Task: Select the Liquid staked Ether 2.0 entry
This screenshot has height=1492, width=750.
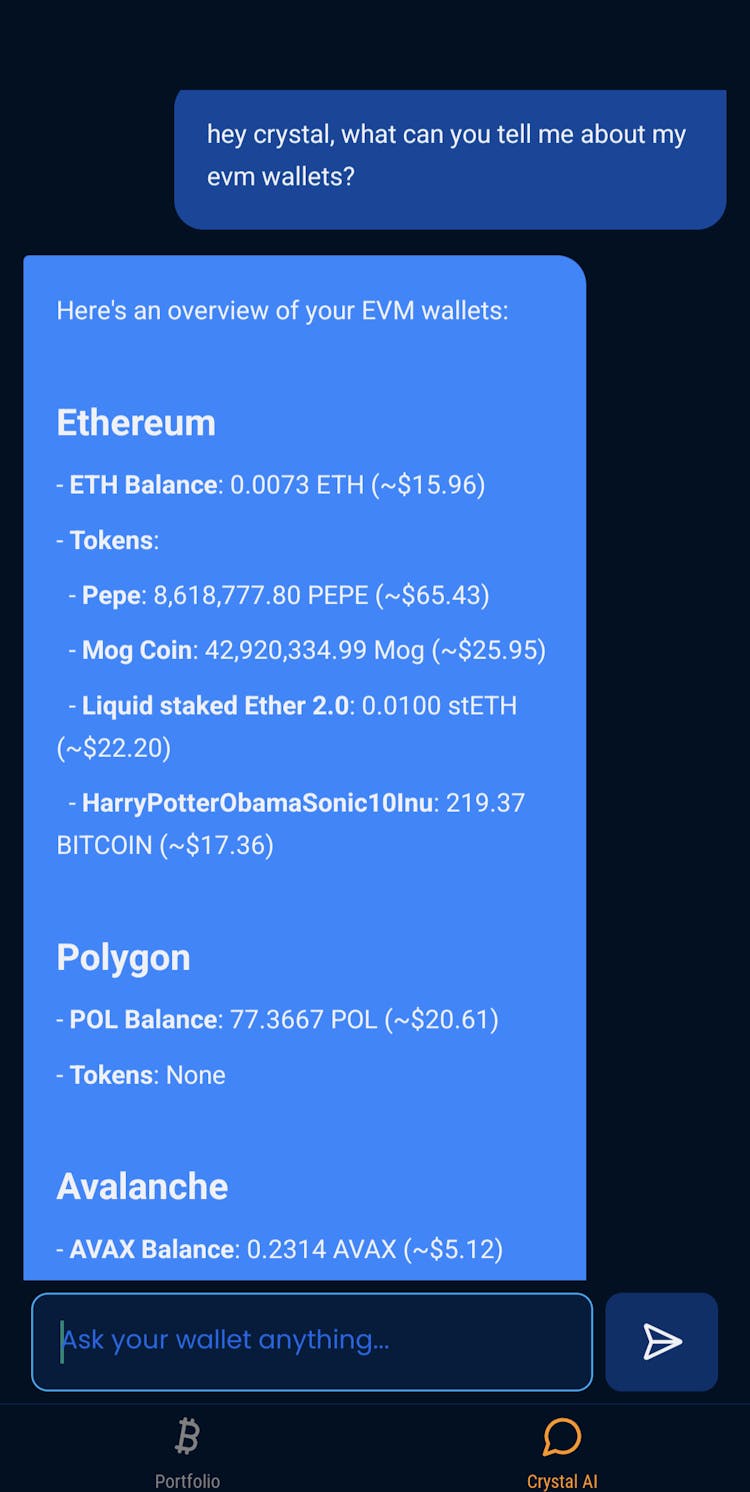Action: point(287,726)
